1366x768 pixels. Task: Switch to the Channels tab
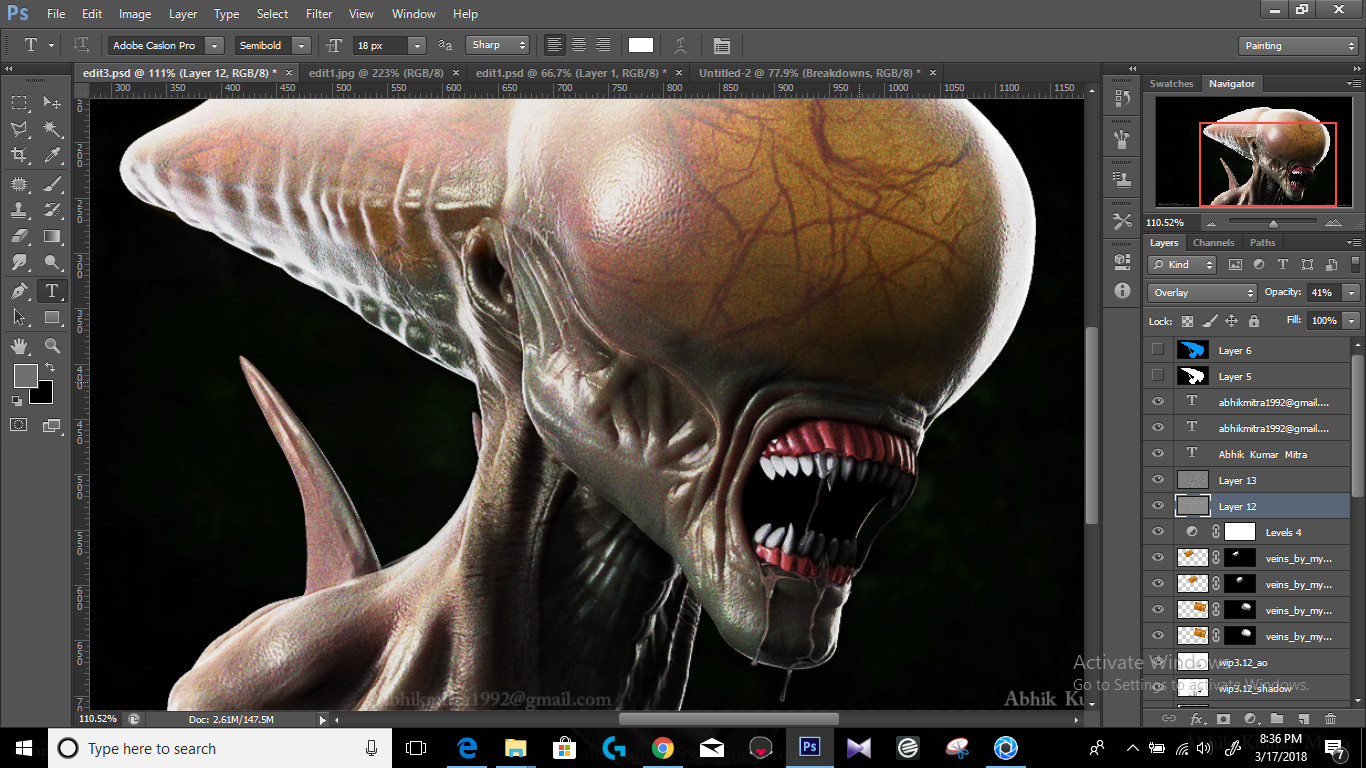[x=1213, y=242]
